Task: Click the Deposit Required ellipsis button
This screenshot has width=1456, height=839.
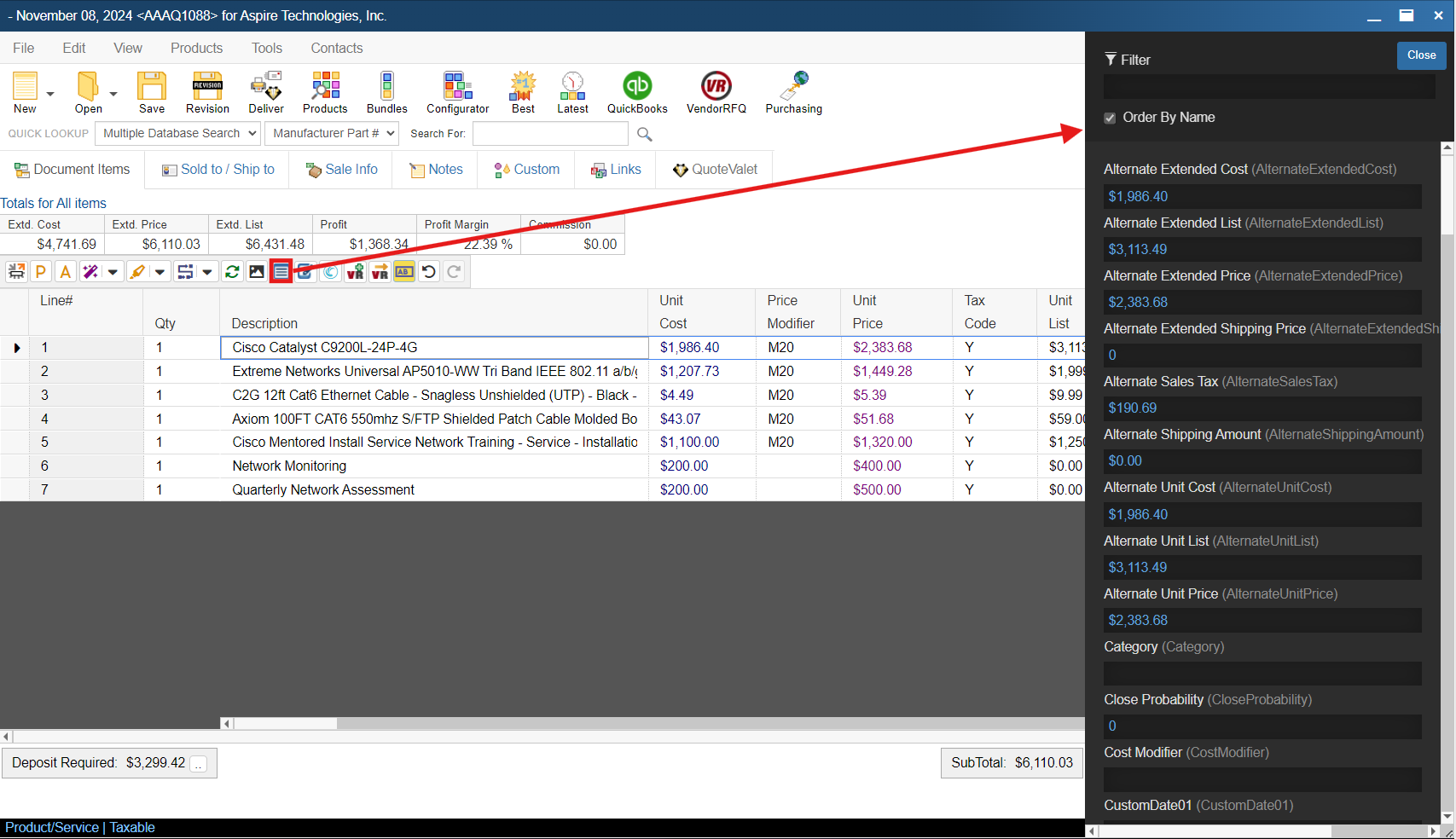Action: pos(198,765)
